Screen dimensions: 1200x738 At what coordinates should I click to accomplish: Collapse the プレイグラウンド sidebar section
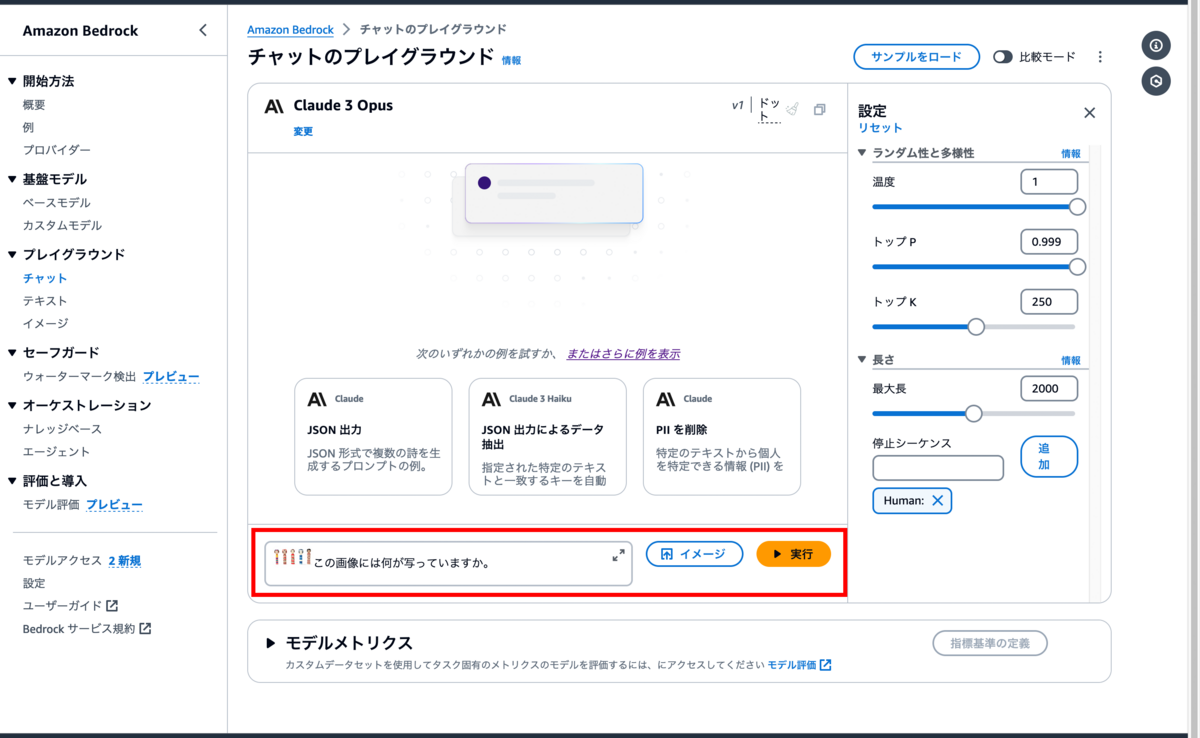12,255
